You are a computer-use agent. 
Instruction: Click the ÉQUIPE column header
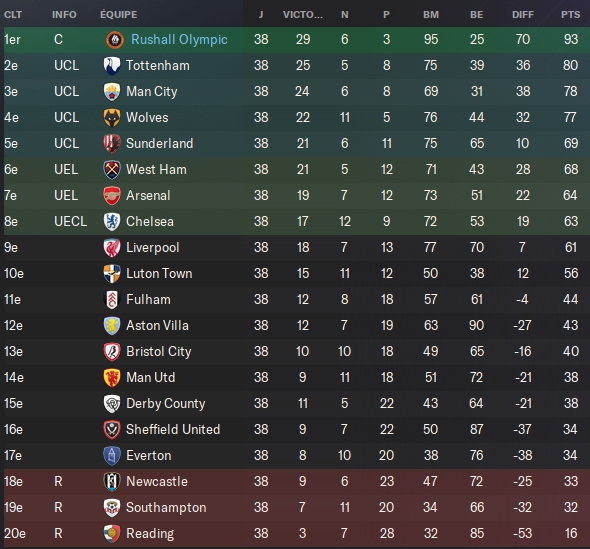coord(119,14)
